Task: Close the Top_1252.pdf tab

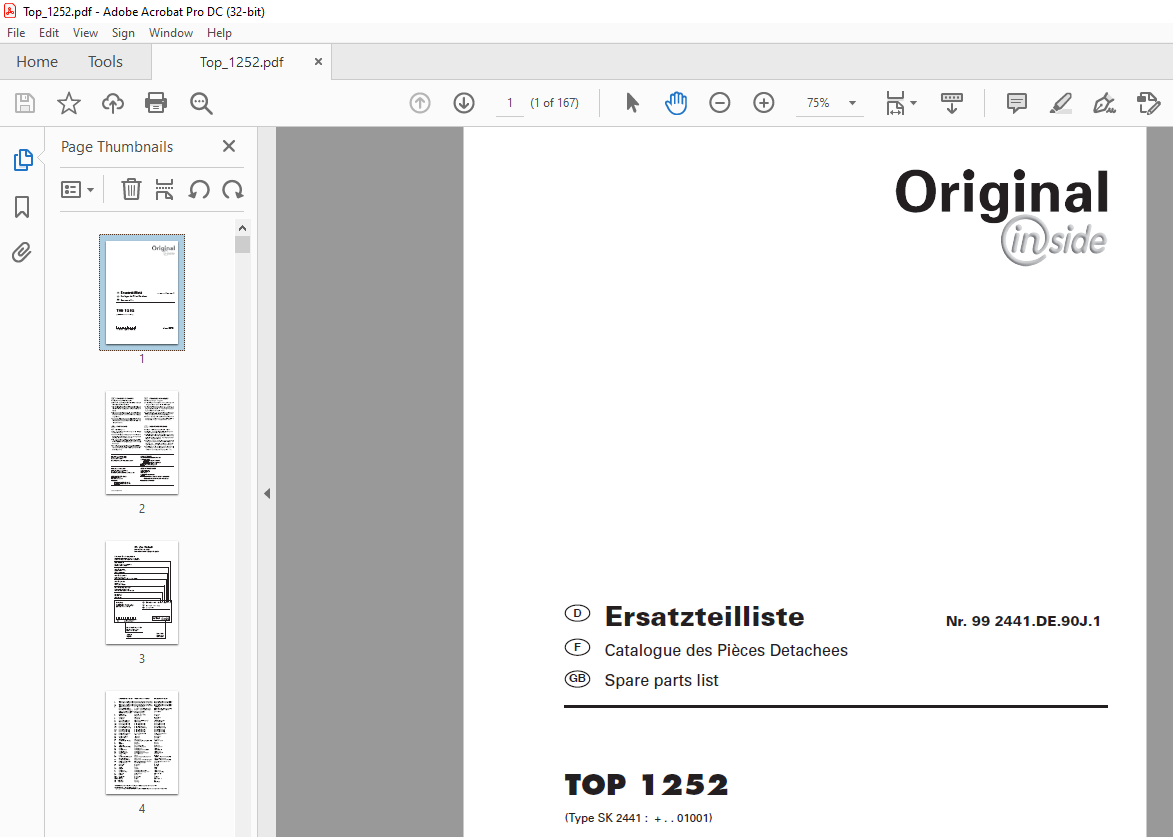Action: point(318,62)
